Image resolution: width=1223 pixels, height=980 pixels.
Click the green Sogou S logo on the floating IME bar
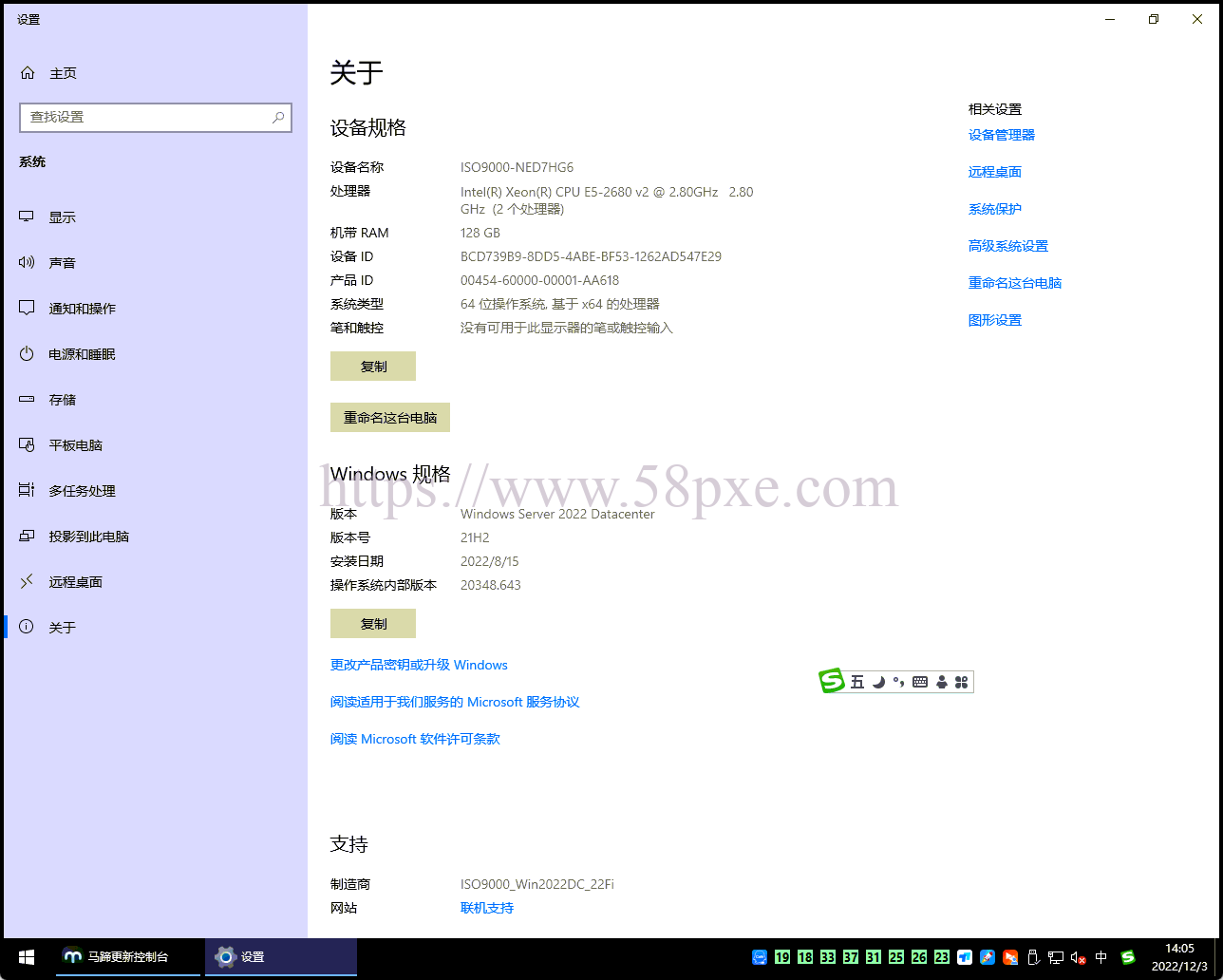click(833, 680)
